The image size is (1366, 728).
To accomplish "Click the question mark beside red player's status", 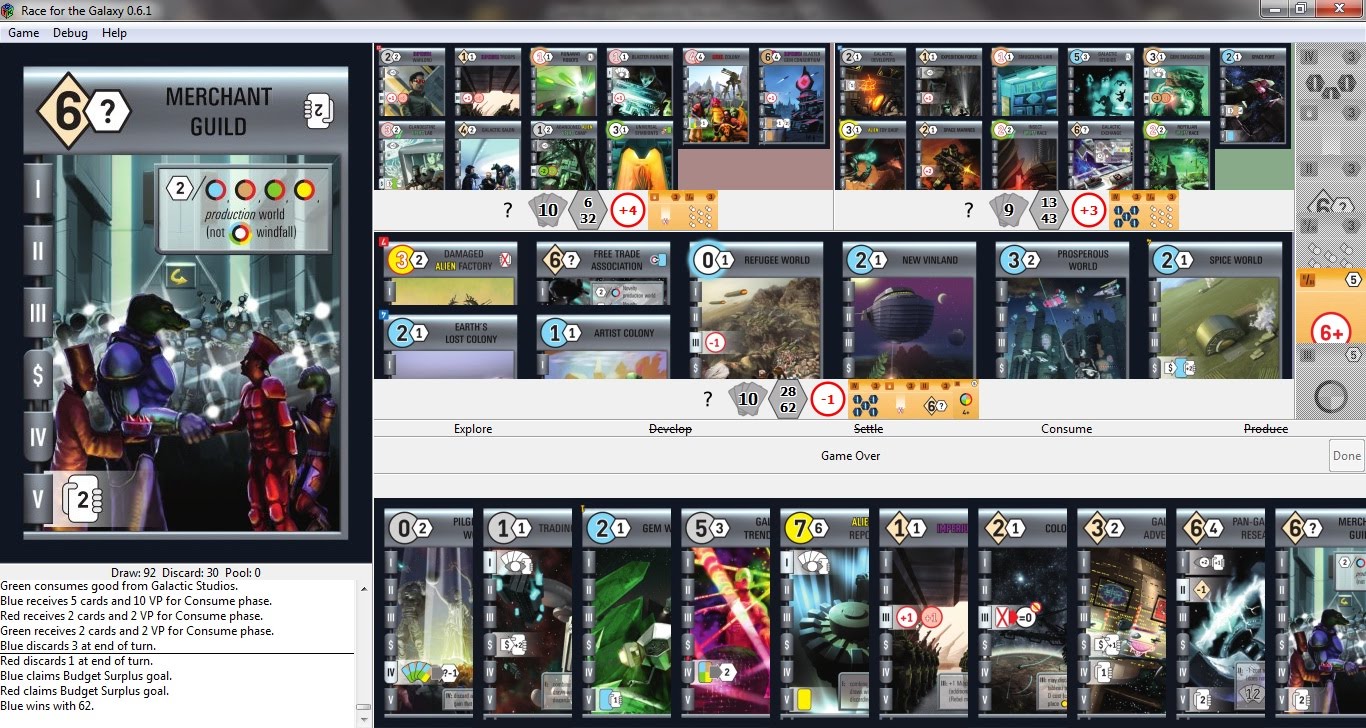I will [x=507, y=210].
